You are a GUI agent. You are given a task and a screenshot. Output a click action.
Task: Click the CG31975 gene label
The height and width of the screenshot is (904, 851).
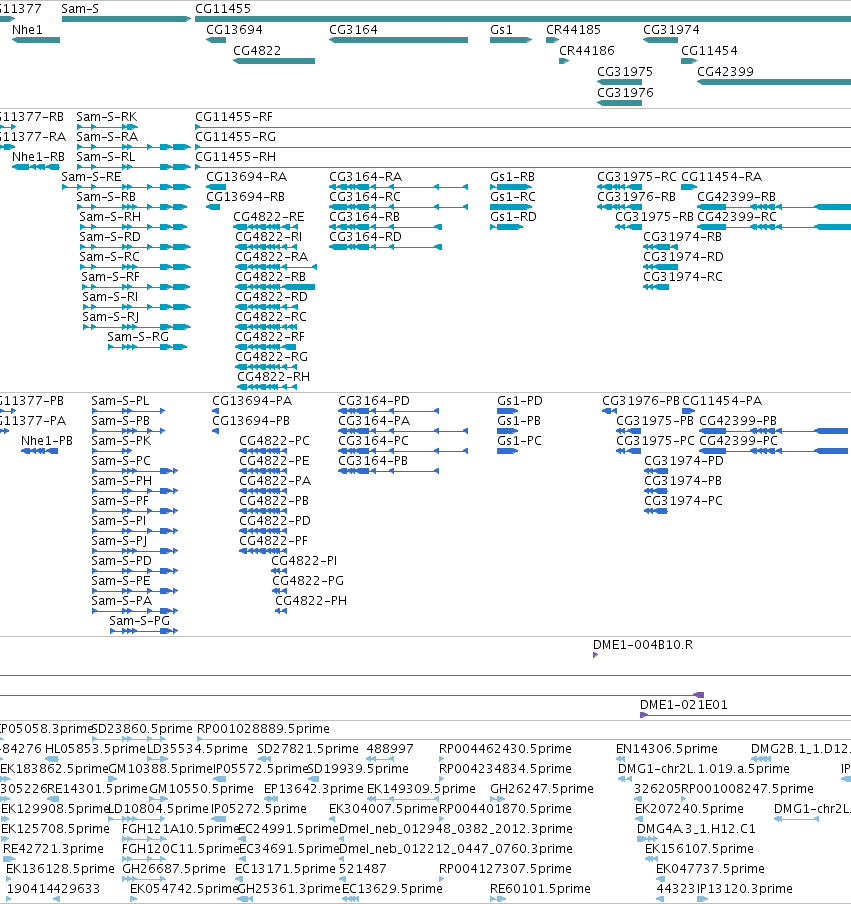[x=624, y=72]
